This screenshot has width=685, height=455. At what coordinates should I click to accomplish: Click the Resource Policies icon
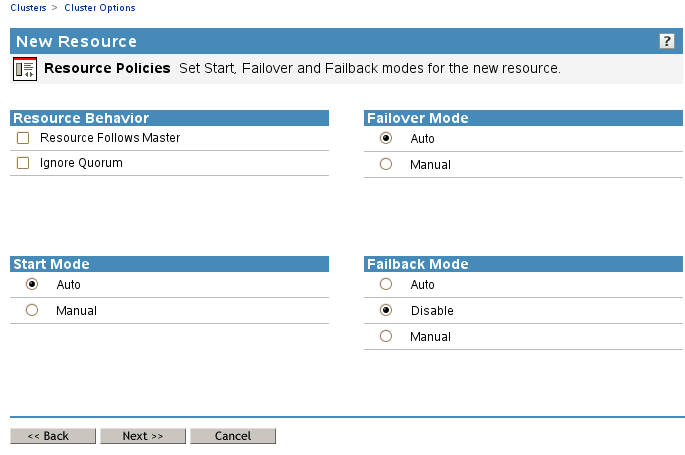tap(25, 69)
